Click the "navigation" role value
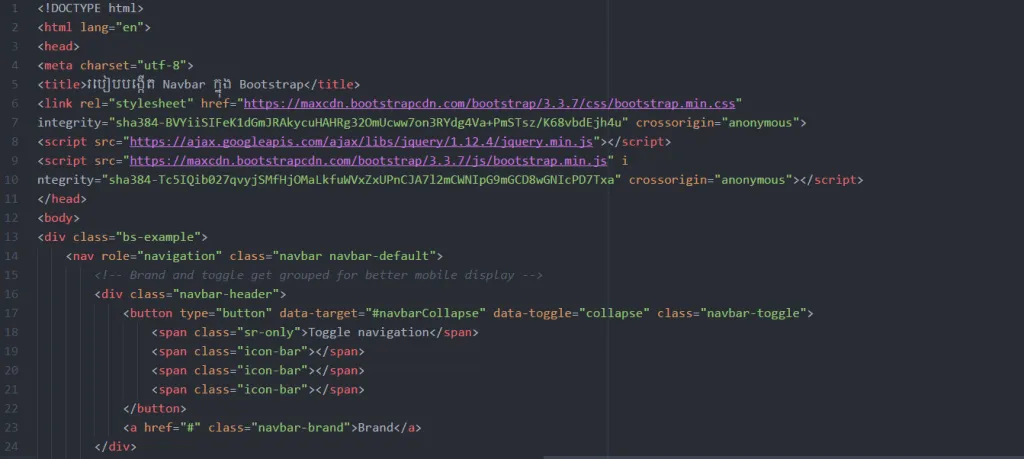The height and width of the screenshot is (459, 1024). point(180,256)
